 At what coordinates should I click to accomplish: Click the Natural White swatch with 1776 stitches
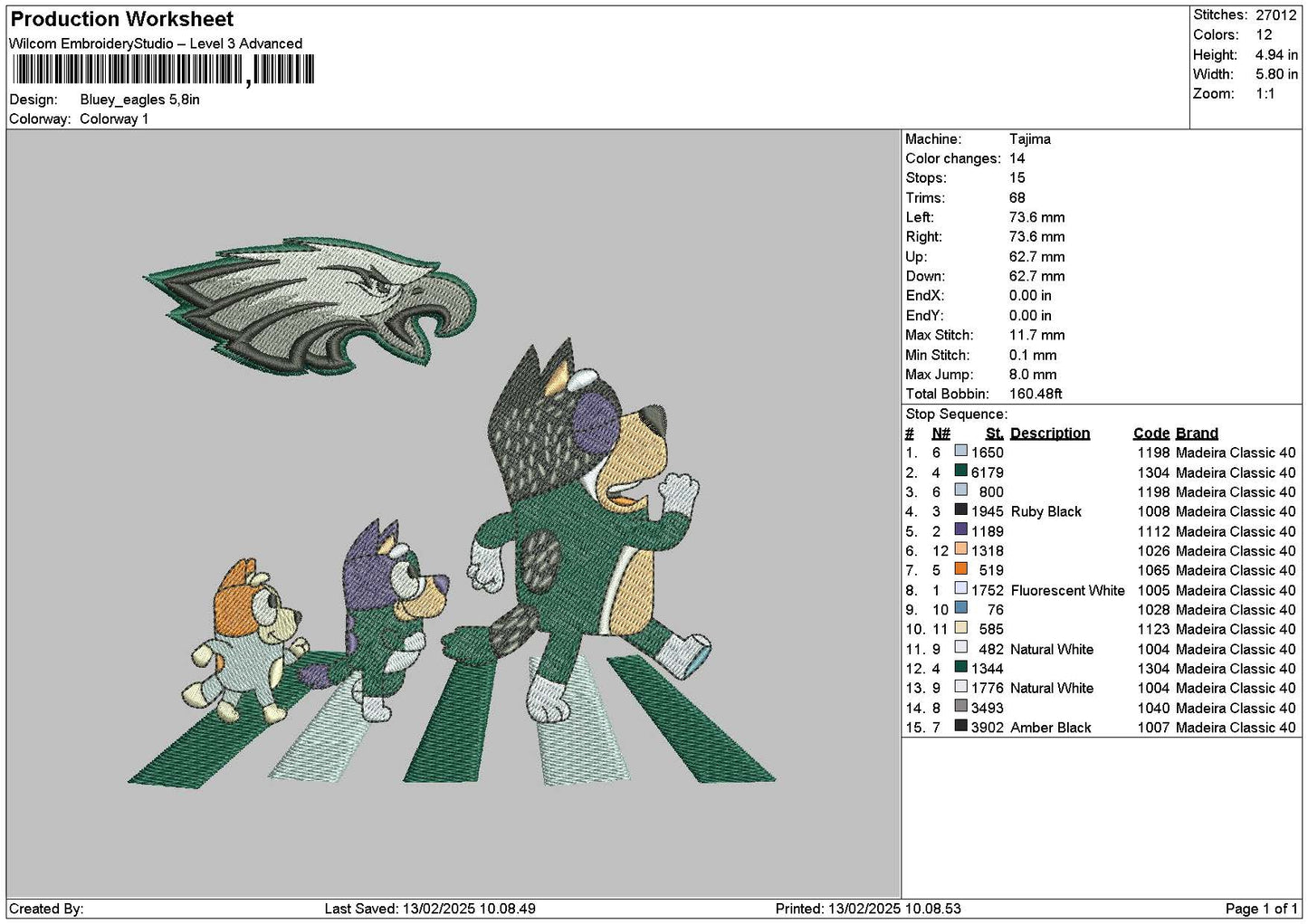961,687
